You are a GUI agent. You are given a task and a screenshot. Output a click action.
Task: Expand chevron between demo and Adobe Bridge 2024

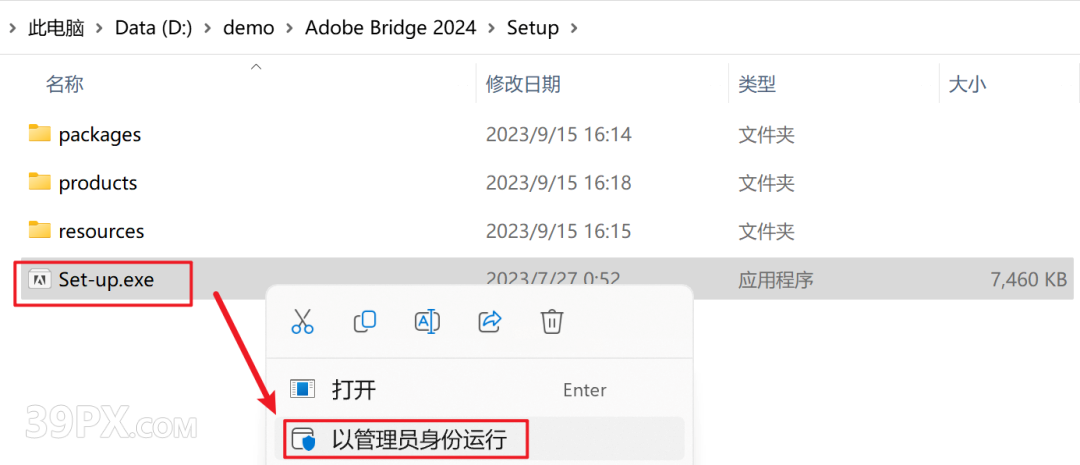(289, 28)
